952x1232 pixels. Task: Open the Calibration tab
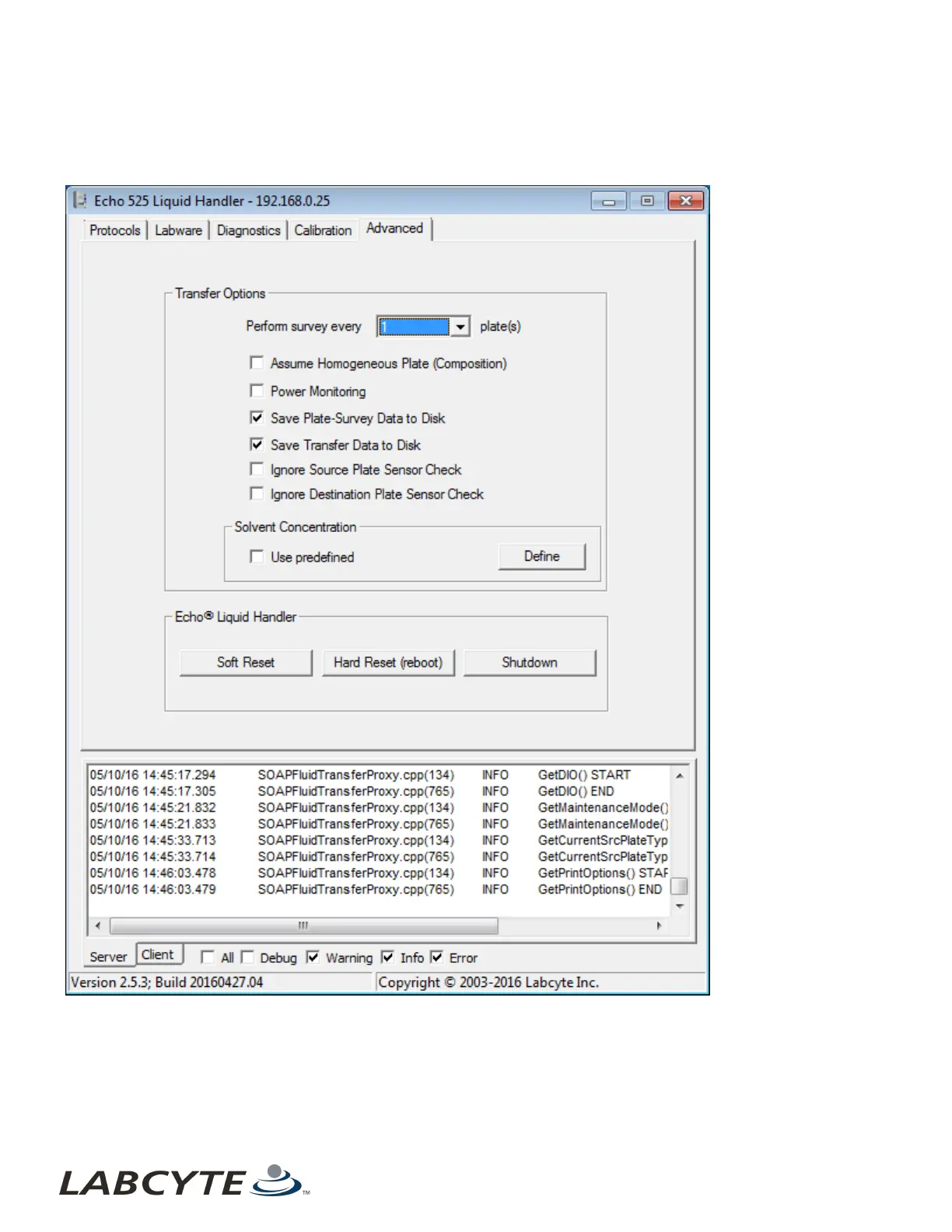[323, 230]
